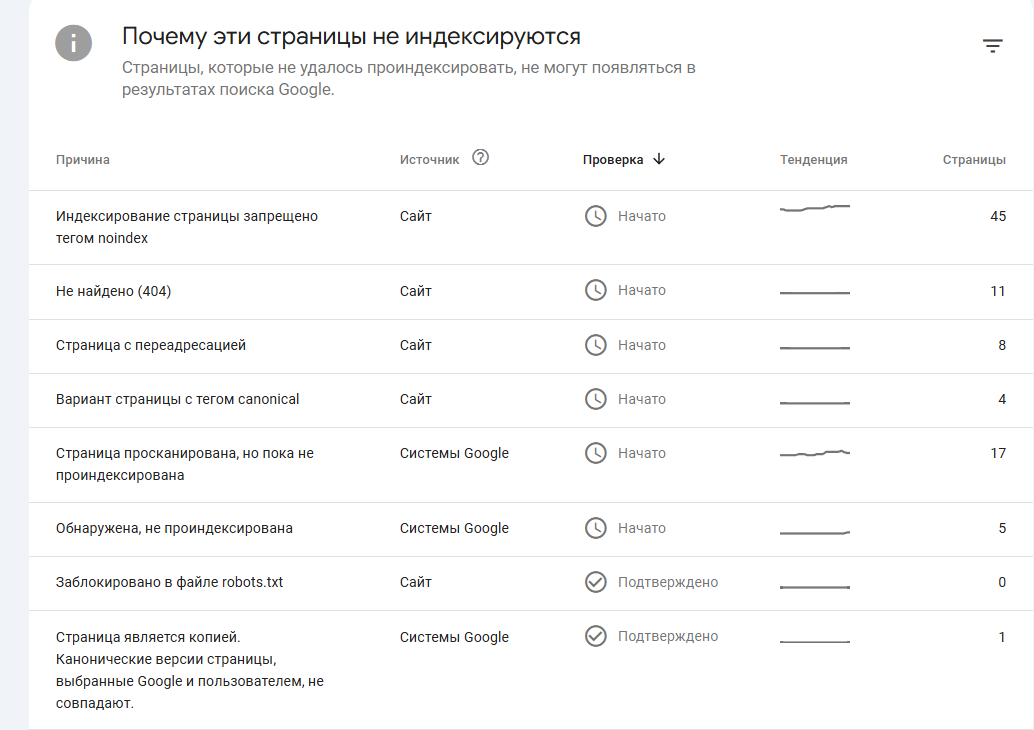Open the filter rows icon
1034x730 pixels.
click(992, 46)
